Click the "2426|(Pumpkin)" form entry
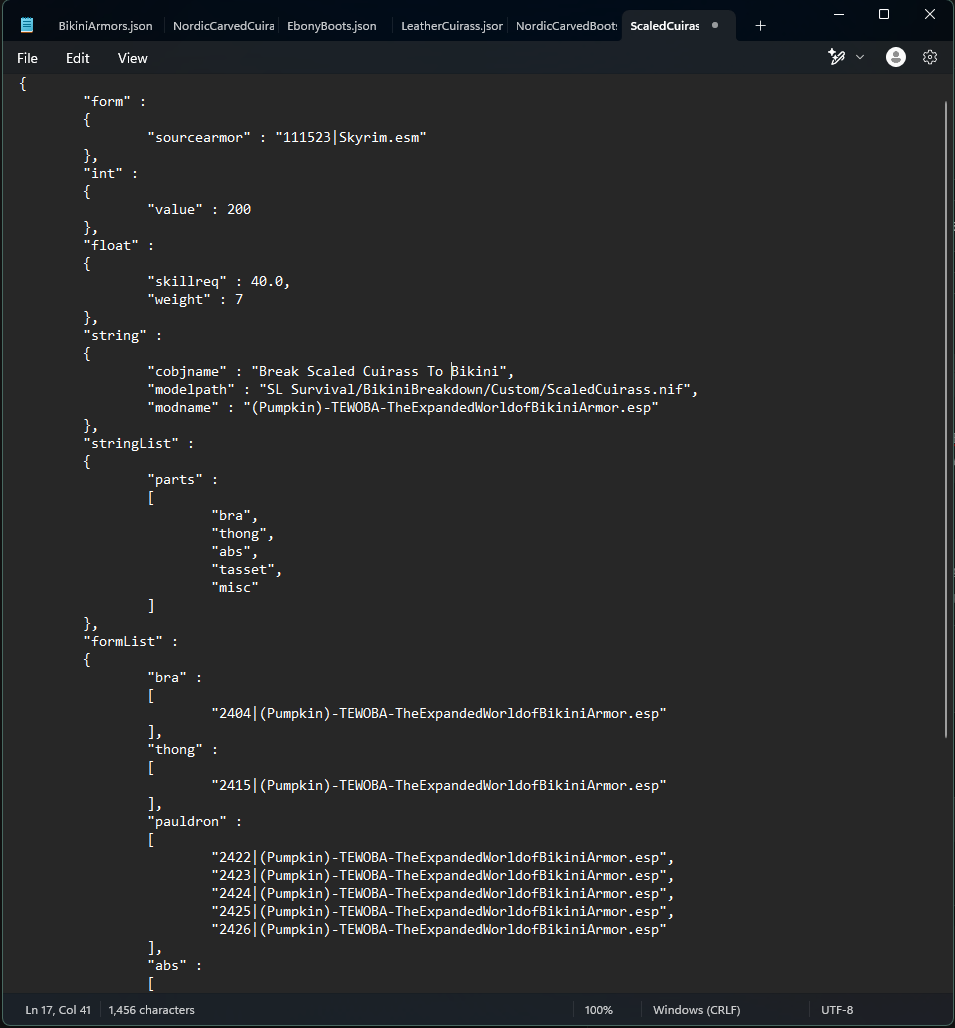This screenshot has height=1028, width=955. 439,930
